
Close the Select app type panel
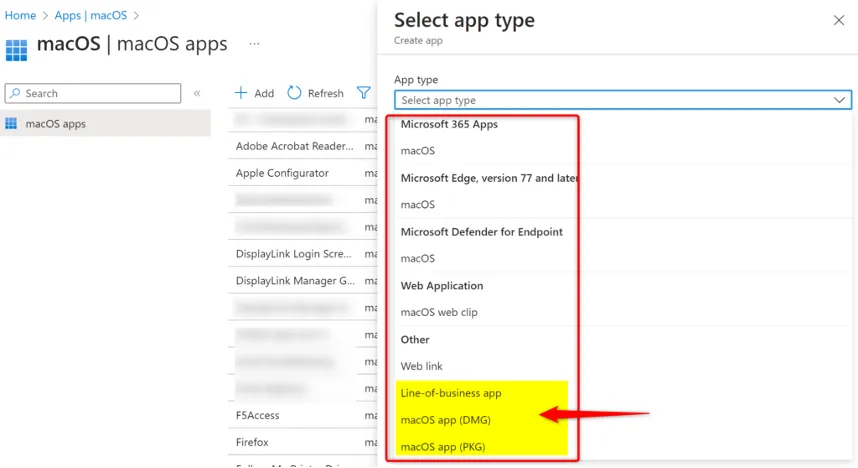click(838, 20)
